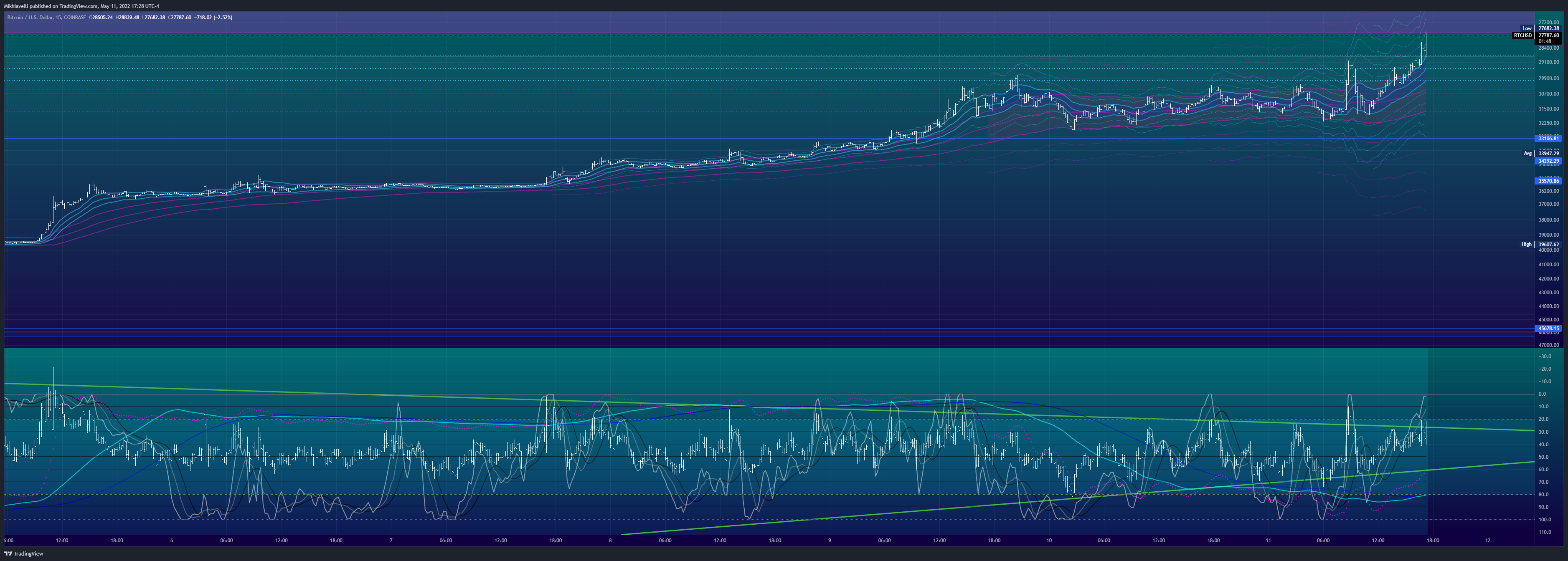Click the 110.0 oscillator axis tick
This screenshot has height=561, width=1568.
click(1545, 532)
